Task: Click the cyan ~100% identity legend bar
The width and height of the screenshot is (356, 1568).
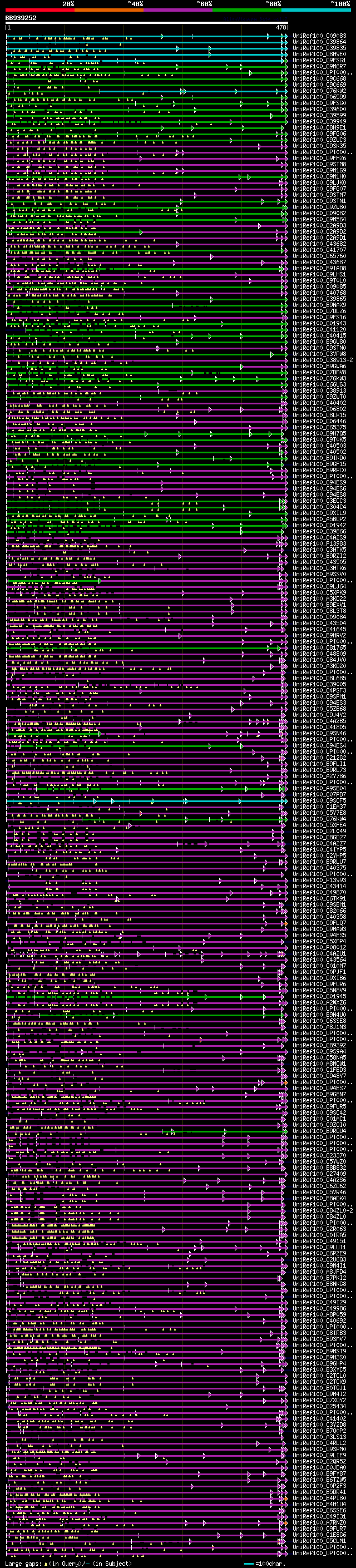Action: coord(316,11)
